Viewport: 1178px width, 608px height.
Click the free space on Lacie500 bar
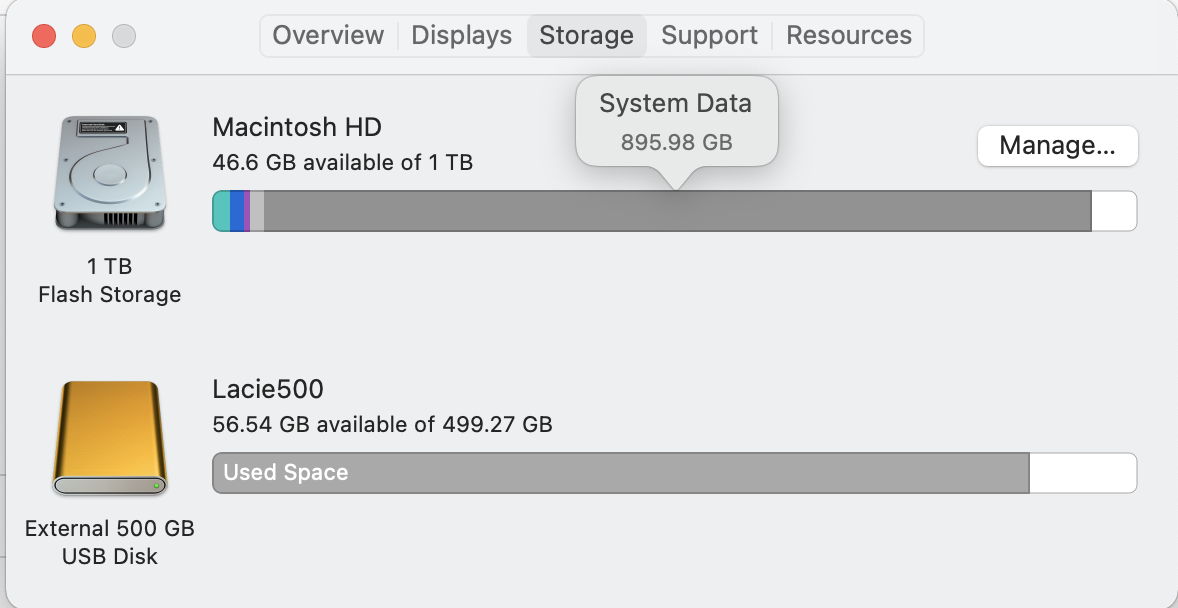(x=1082, y=473)
